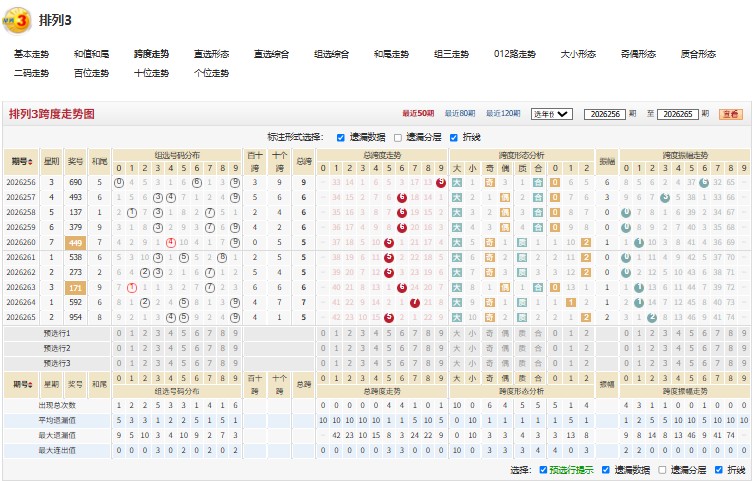Click the 最大遗漏值 statistics row label
This screenshot has height=481, width=754.
[57, 435]
